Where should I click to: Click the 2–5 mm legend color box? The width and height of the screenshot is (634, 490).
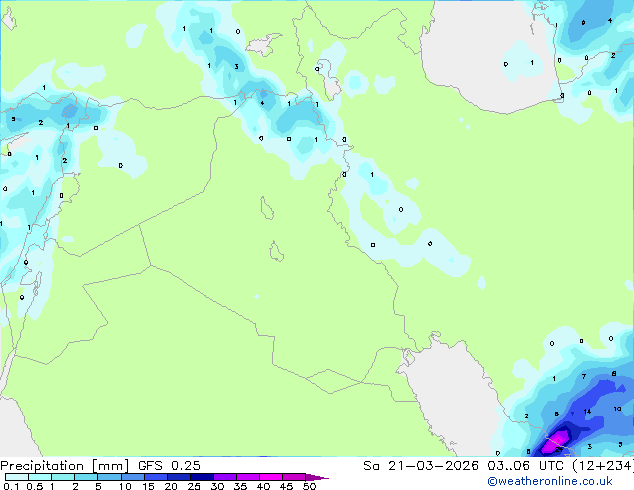point(86,477)
